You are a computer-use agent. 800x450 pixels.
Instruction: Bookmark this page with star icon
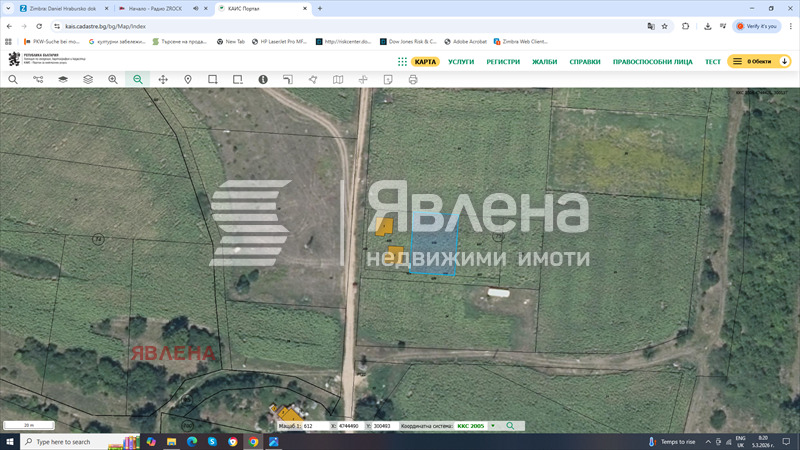coord(665,26)
